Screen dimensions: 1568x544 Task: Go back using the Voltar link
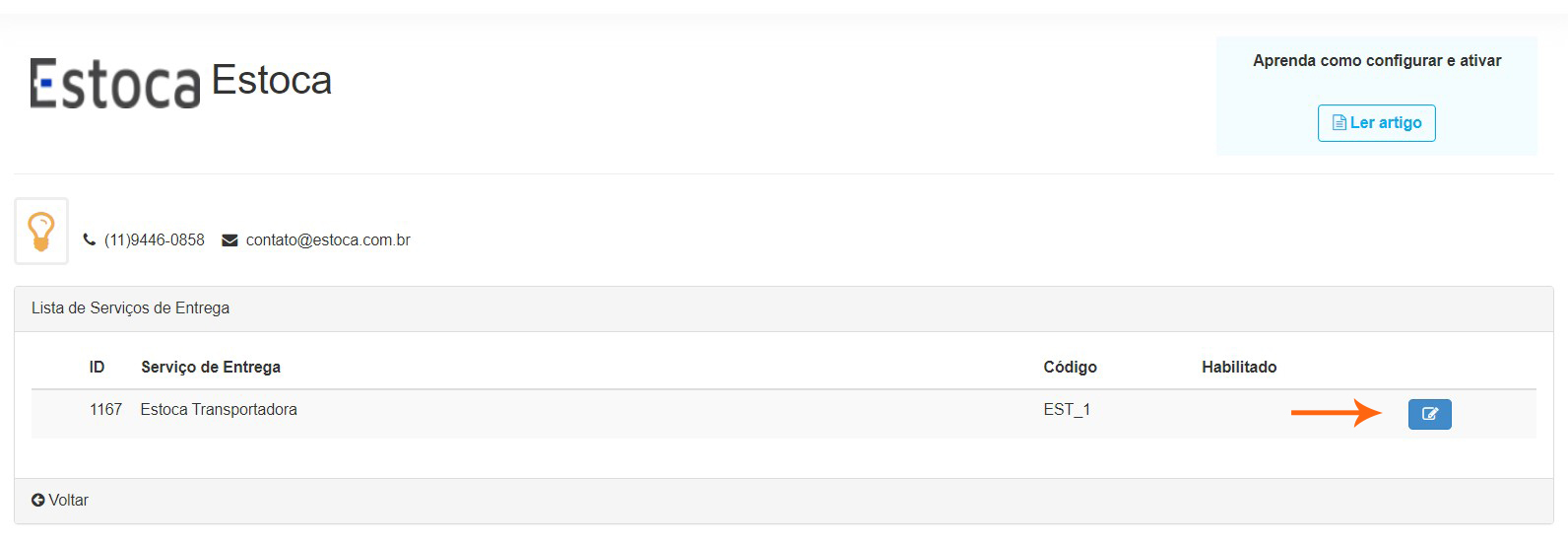point(68,501)
